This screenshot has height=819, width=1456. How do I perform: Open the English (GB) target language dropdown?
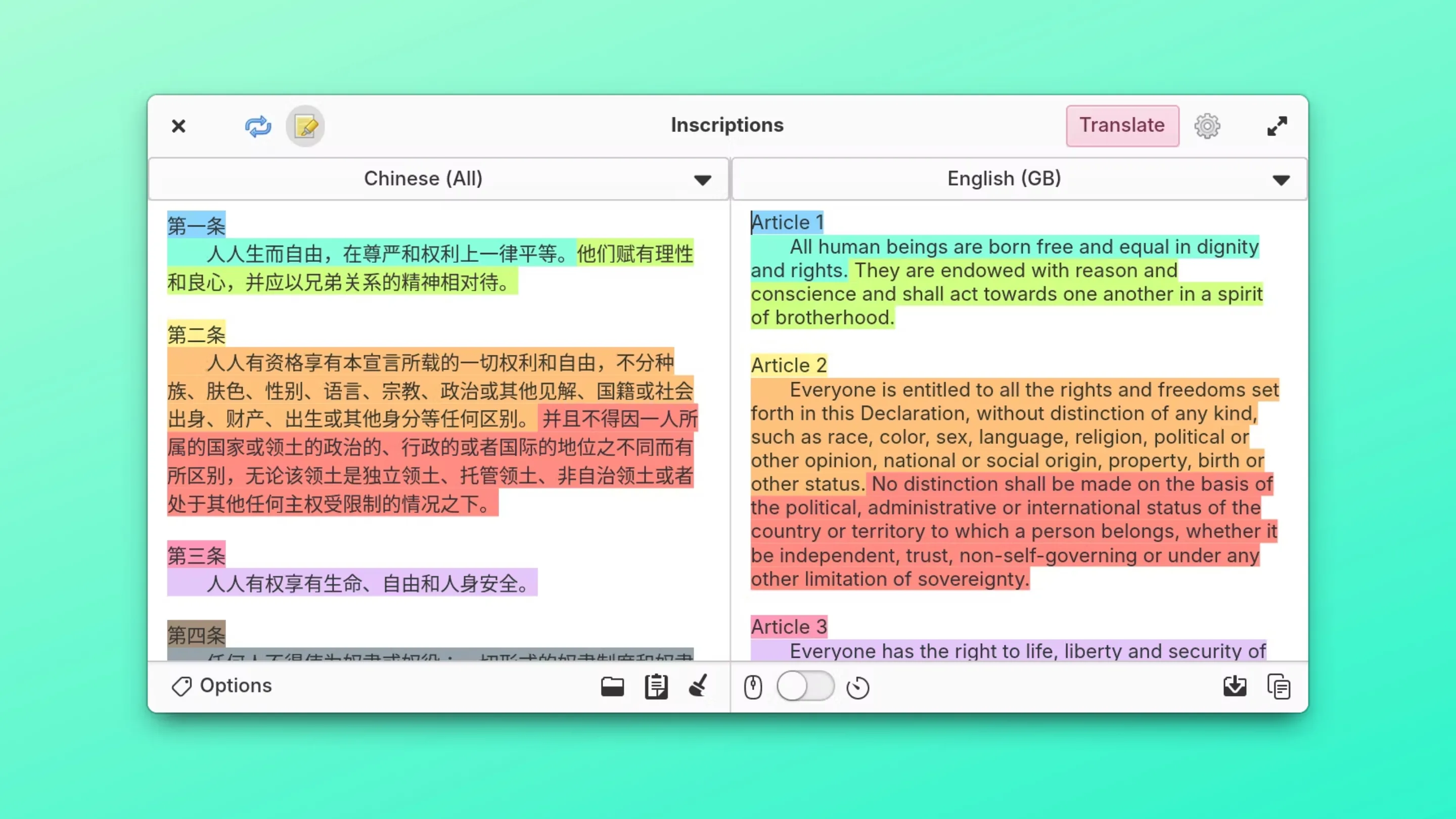pyautogui.click(x=1004, y=178)
